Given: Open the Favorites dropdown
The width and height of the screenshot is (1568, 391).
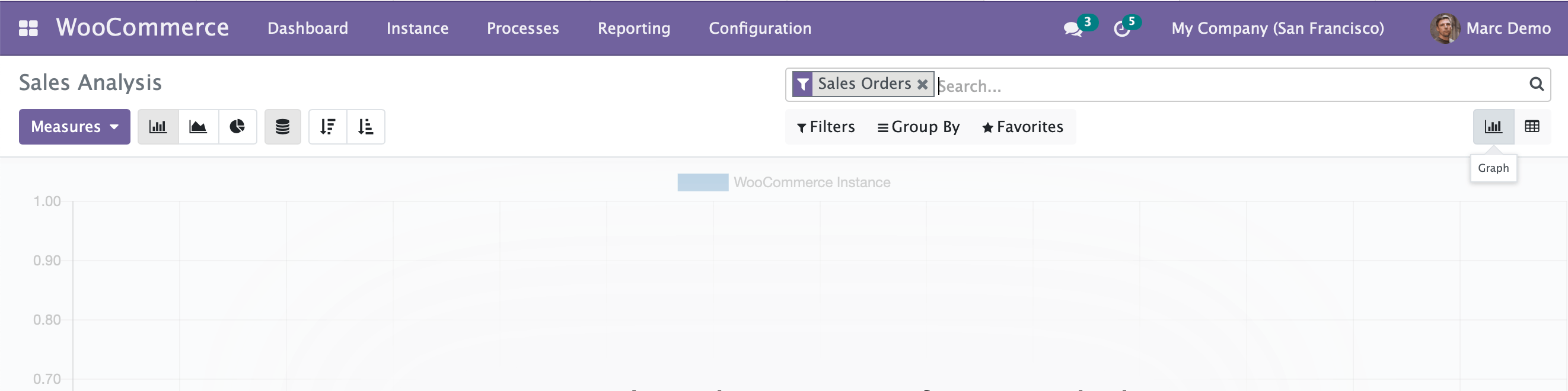Looking at the screenshot, I should [1022, 126].
